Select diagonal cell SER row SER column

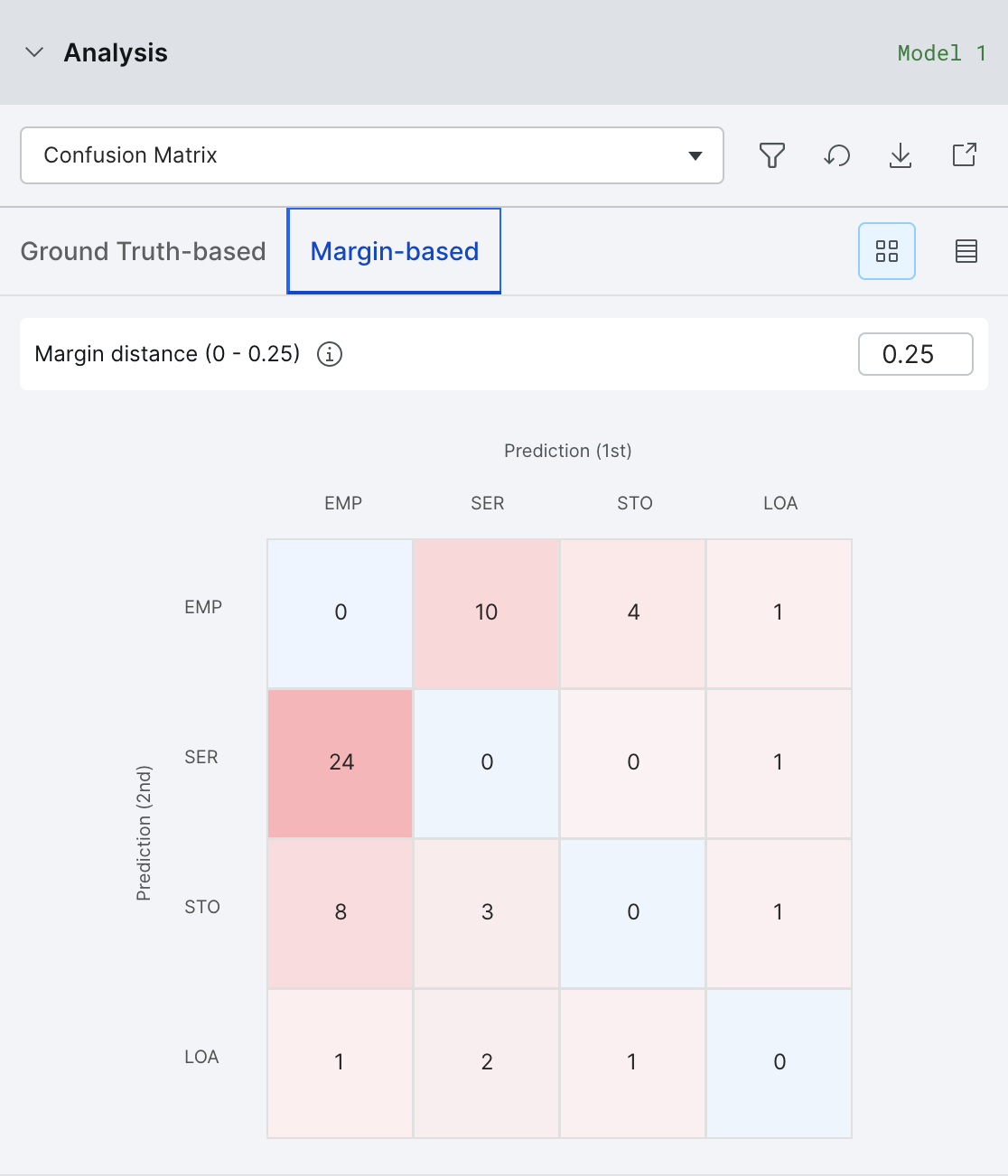(x=487, y=763)
